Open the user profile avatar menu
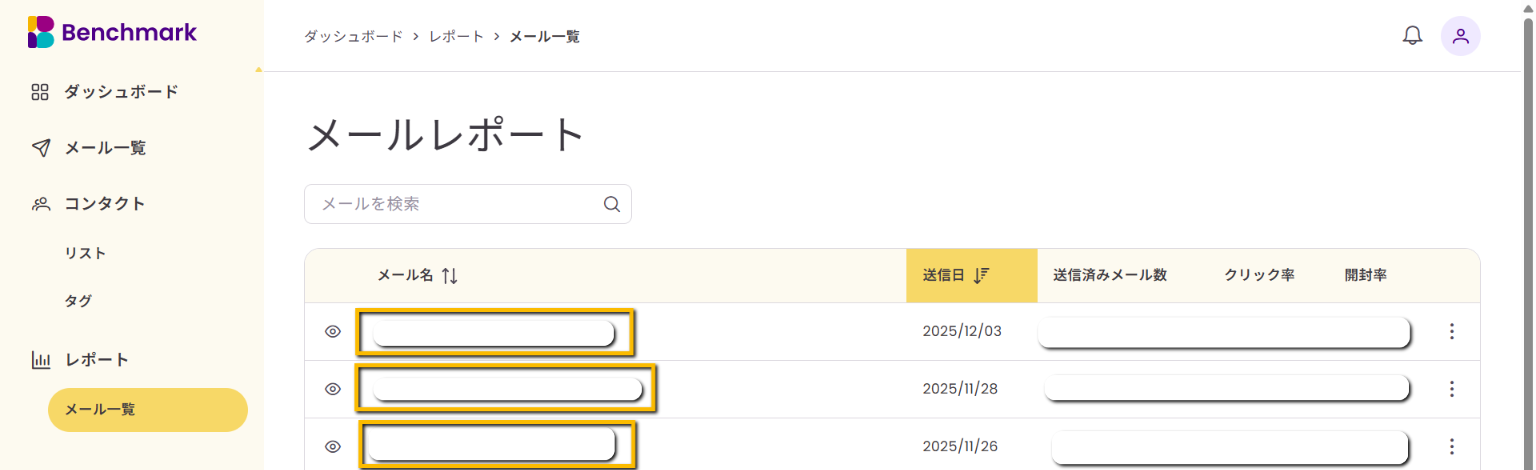The height and width of the screenshot is (470, 1536). coord(1460,36)
